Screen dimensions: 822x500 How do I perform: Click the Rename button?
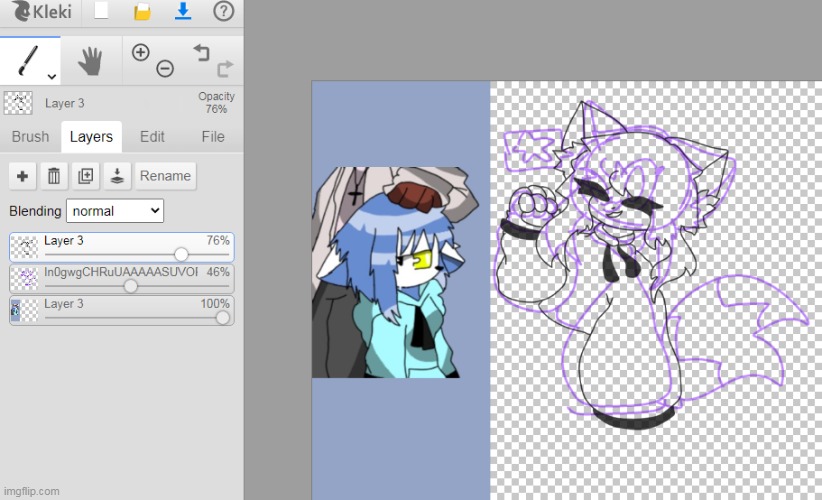[165, 176]
